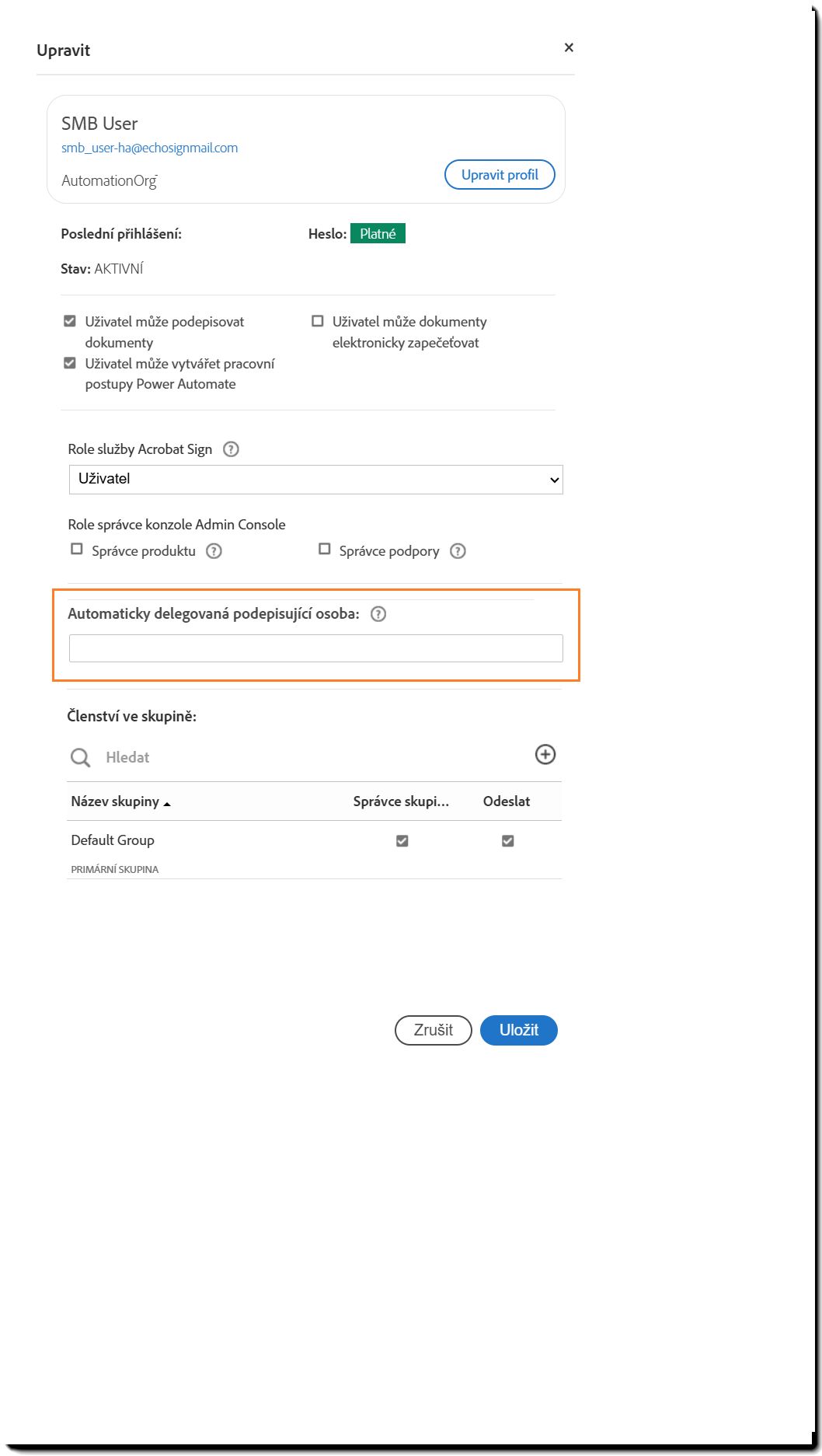Click the plus icon to add group membership

coord(545,755)
